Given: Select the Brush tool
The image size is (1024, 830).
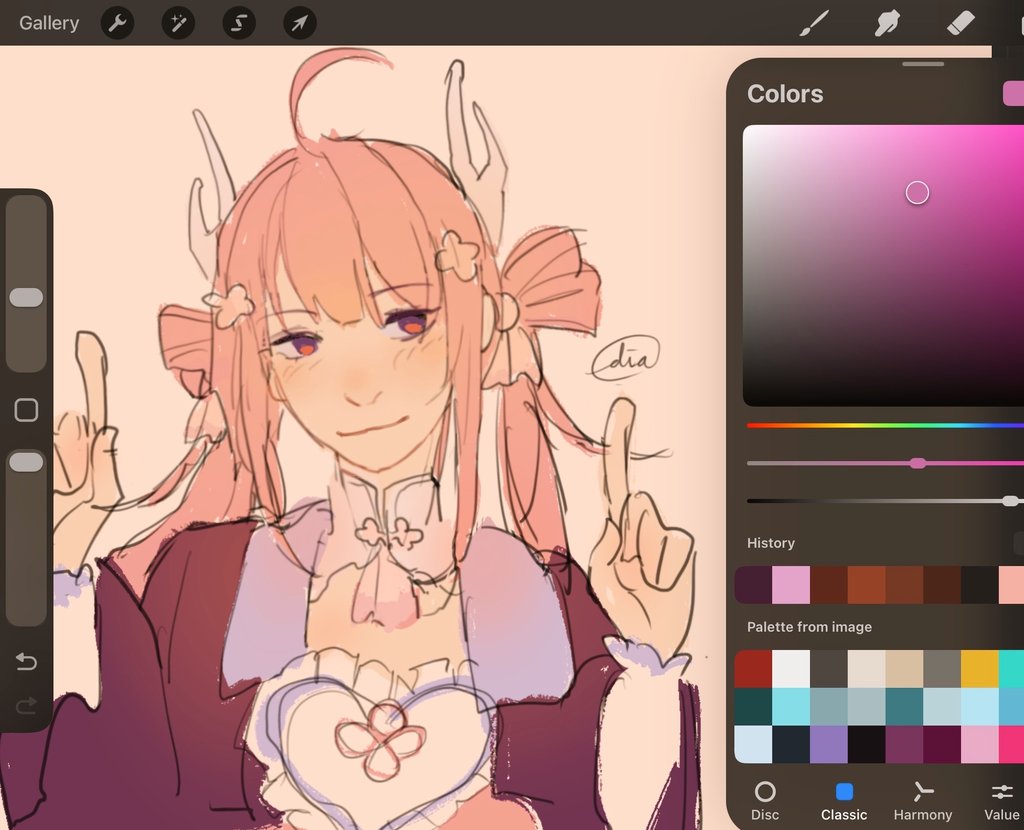Looking at the screenshot, I should (814, 24).
